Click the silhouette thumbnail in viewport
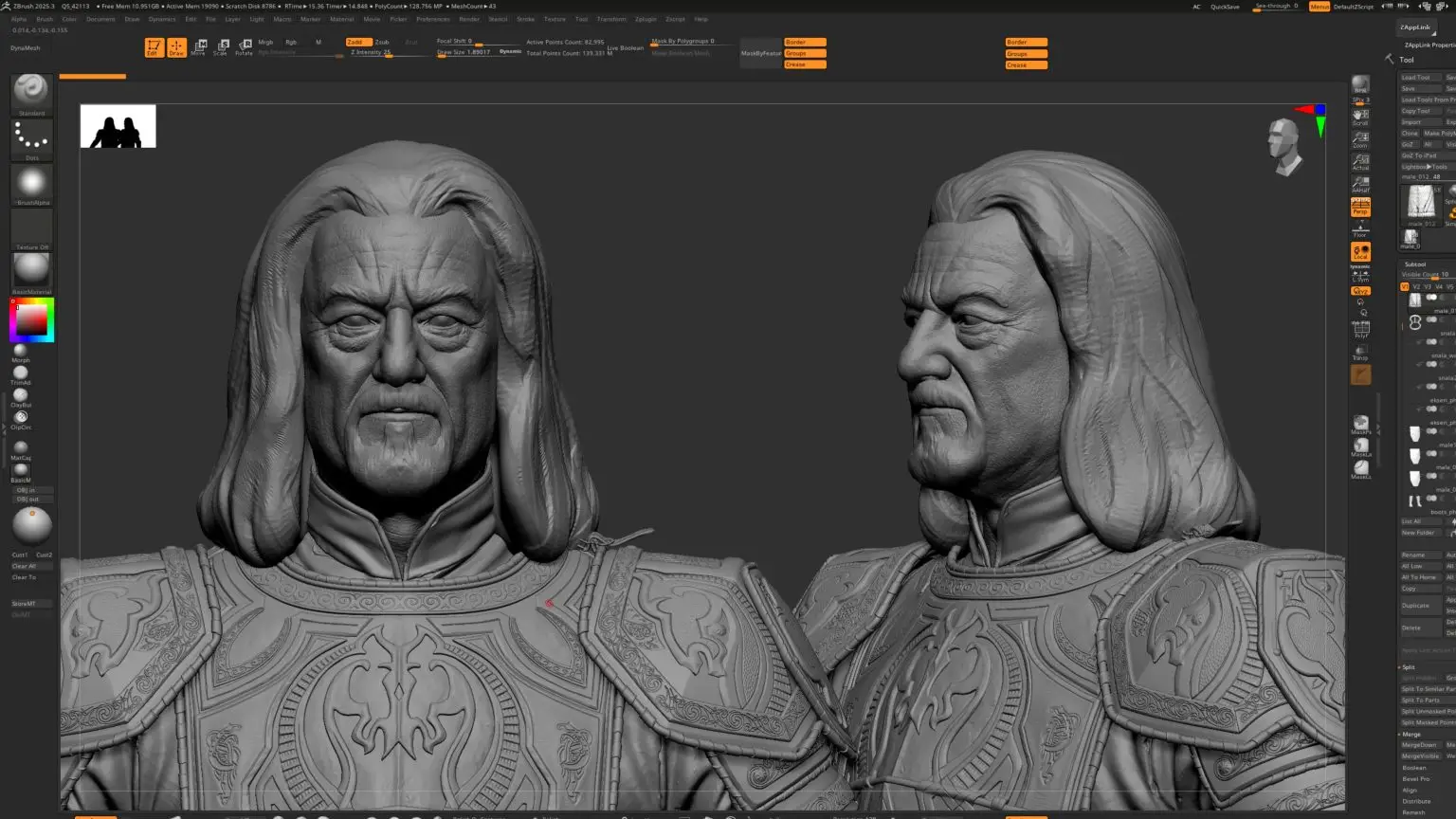This screenshot has width=1456, height=819. pos(118,127)
